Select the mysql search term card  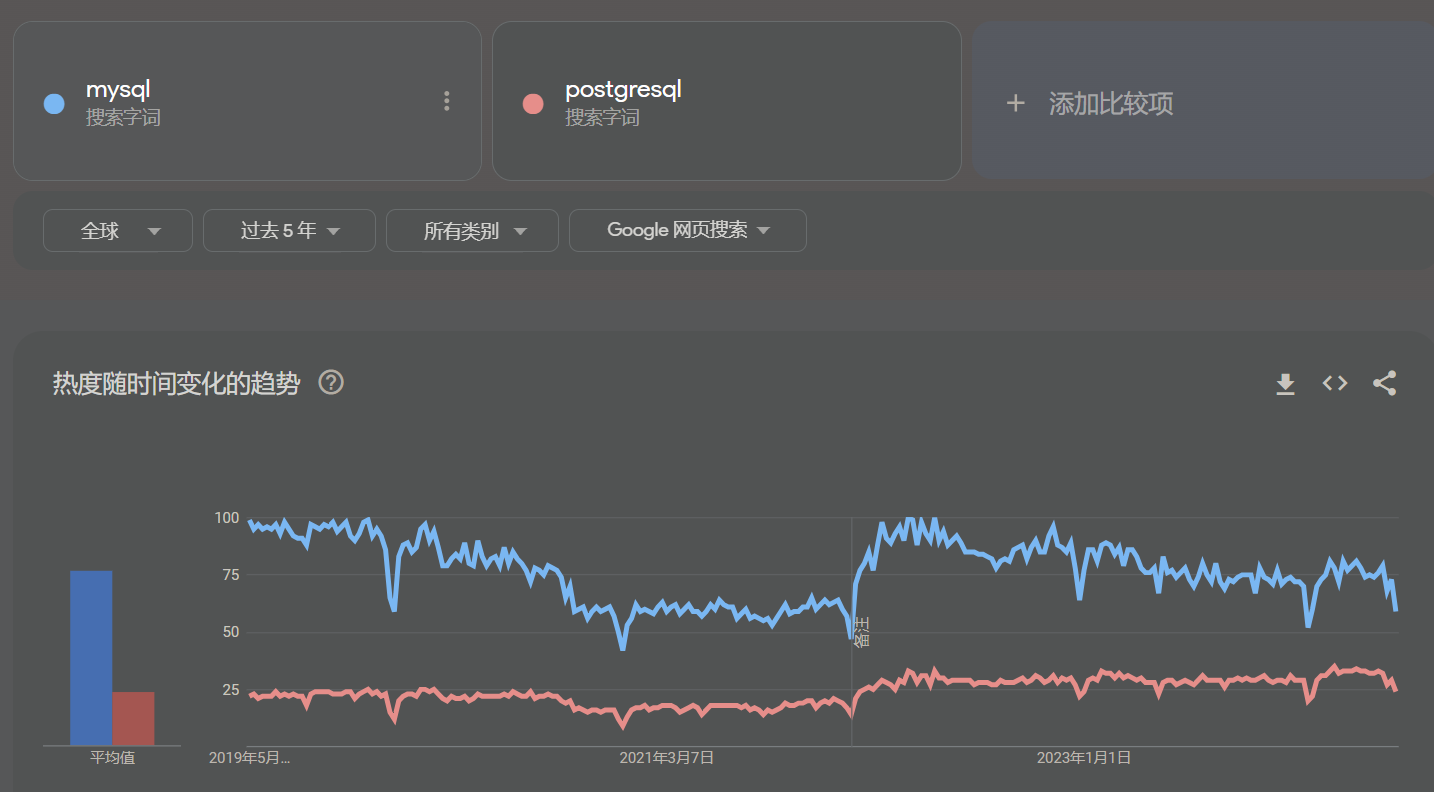click(x=248, y=100)
